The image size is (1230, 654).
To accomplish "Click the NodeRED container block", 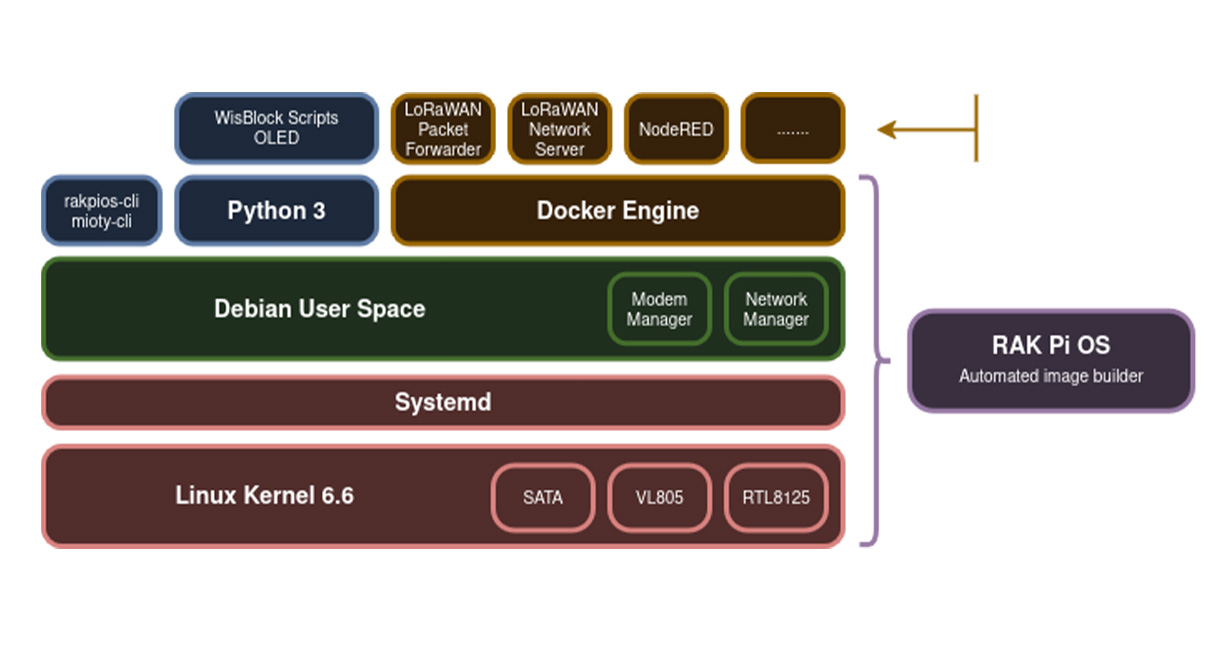I will pyautogui.click(x=676, y=128).
